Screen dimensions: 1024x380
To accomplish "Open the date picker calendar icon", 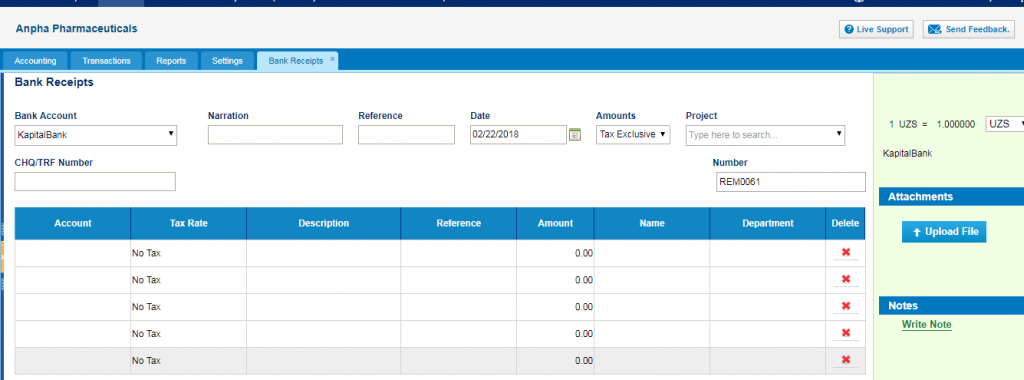I will pyautogui.click(x=575, y=135).
